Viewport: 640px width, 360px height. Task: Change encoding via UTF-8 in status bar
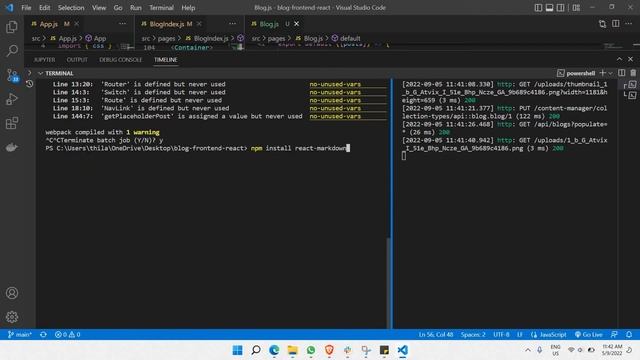(x=501, y=334)
